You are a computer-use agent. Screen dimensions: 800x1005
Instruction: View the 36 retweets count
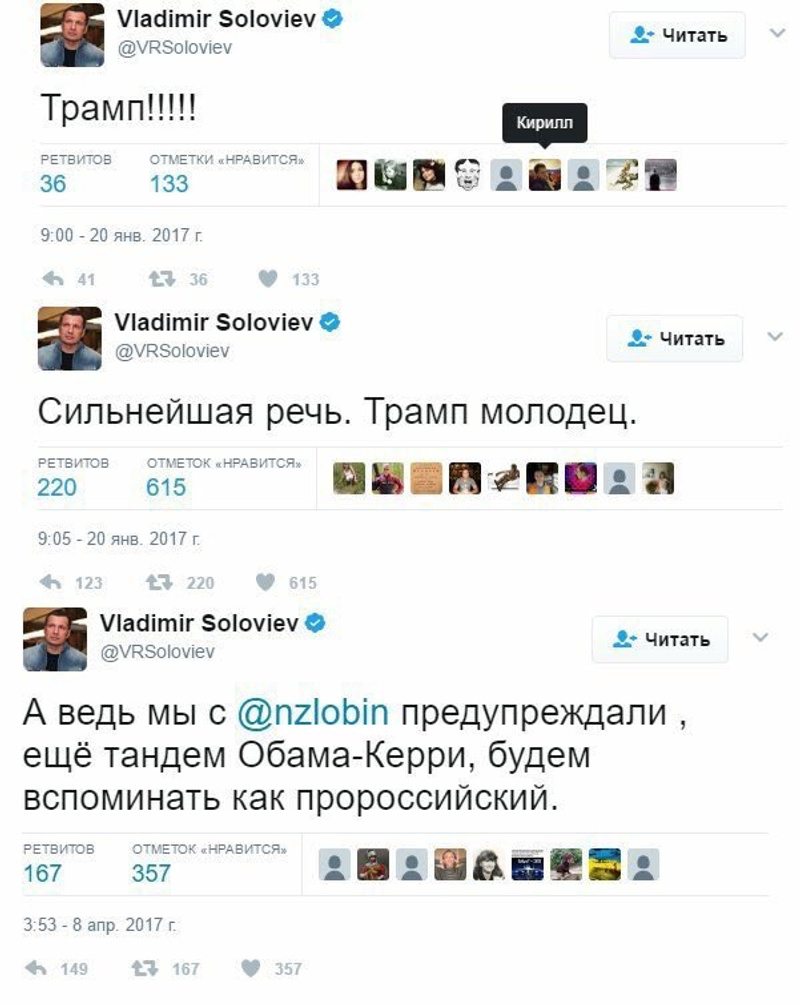[53, 184]
